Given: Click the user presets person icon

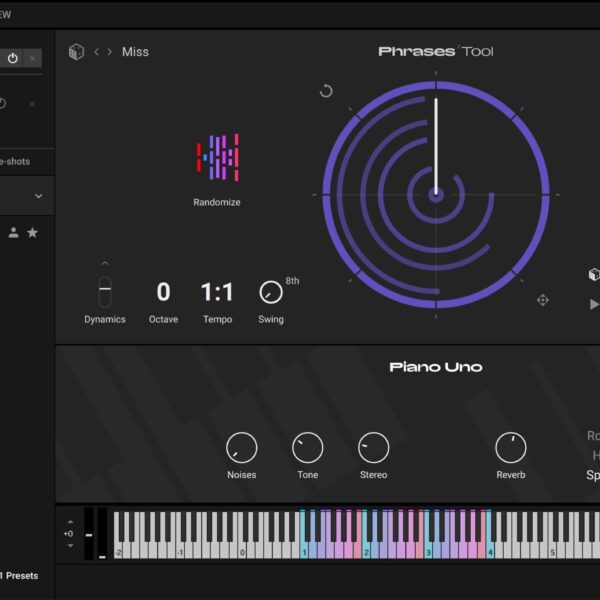Looking at the screenshot, I should (x=14, y=232).
